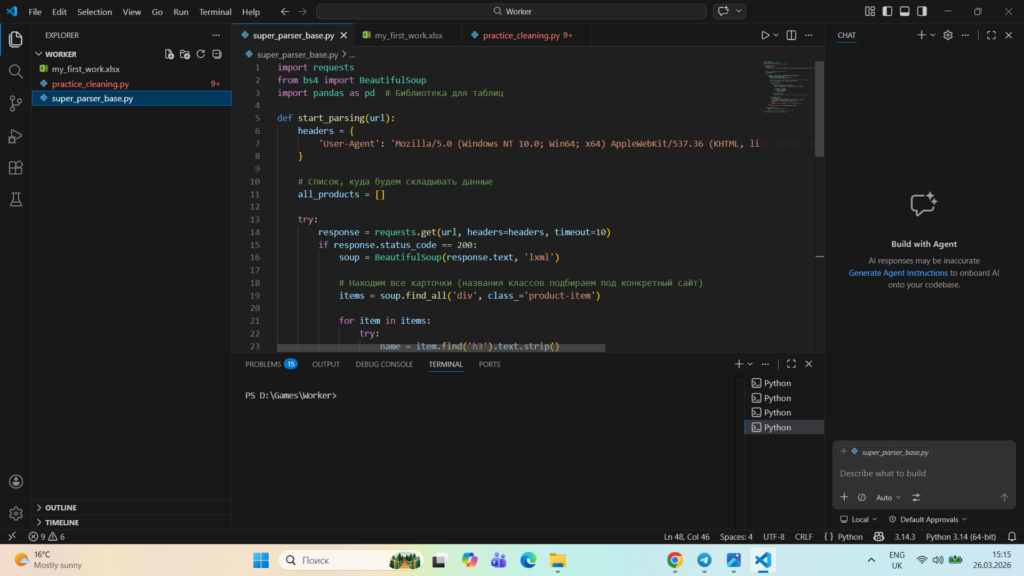Image resolution: width=1024 pixels, height=576 pixels.
Task: Create a new folder in WORKER
Action: click(x=185, y=54)
